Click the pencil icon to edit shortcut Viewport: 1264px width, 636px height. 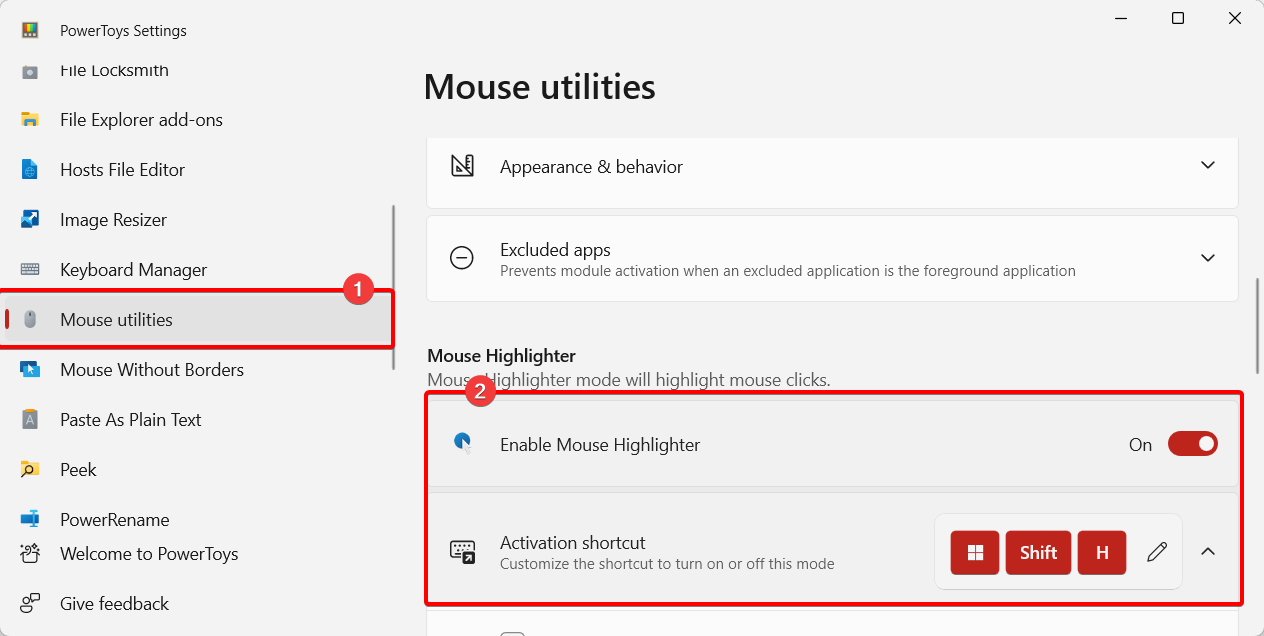coord(1157,552)
